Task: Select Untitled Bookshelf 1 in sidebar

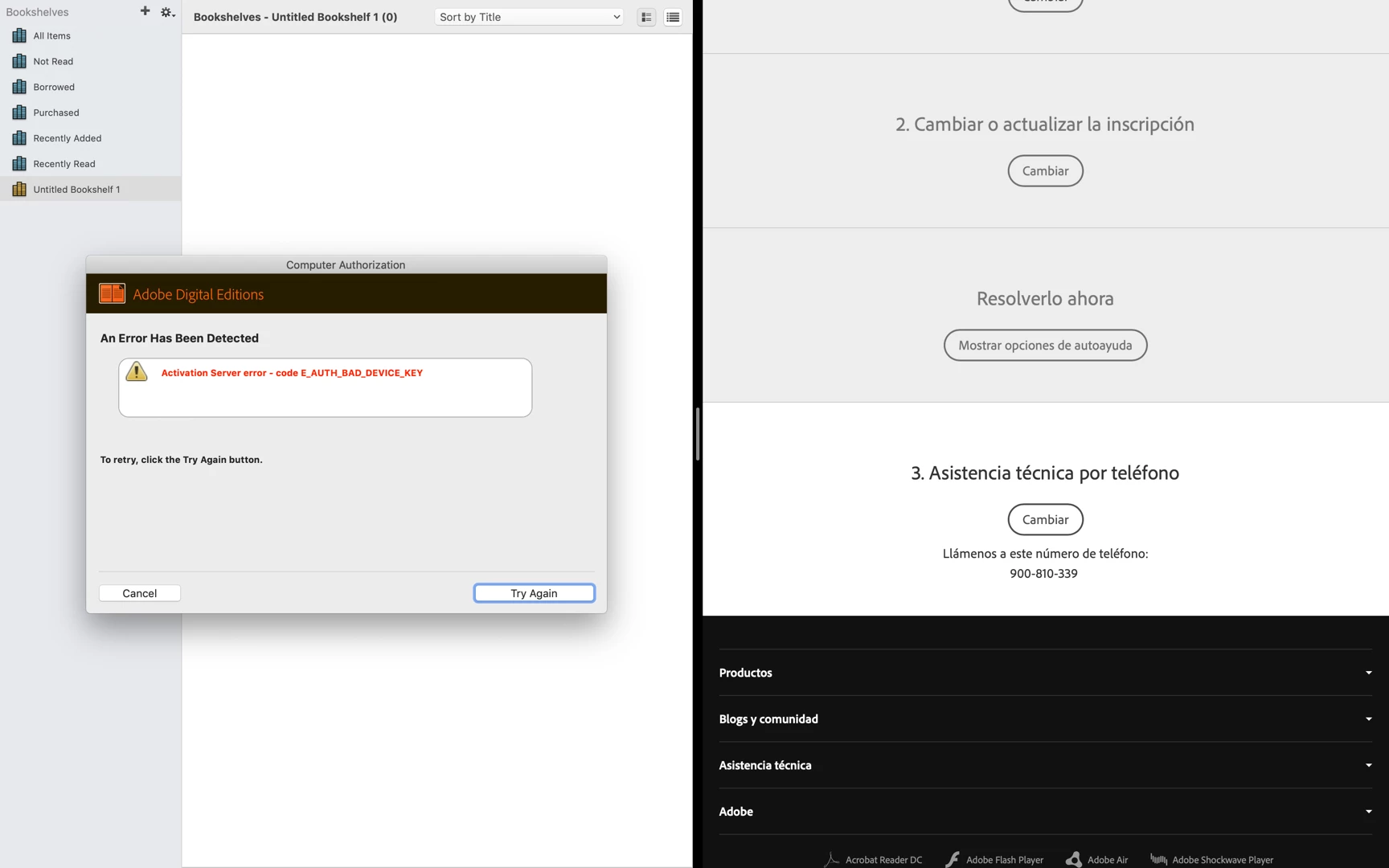Action: [90, 189]
